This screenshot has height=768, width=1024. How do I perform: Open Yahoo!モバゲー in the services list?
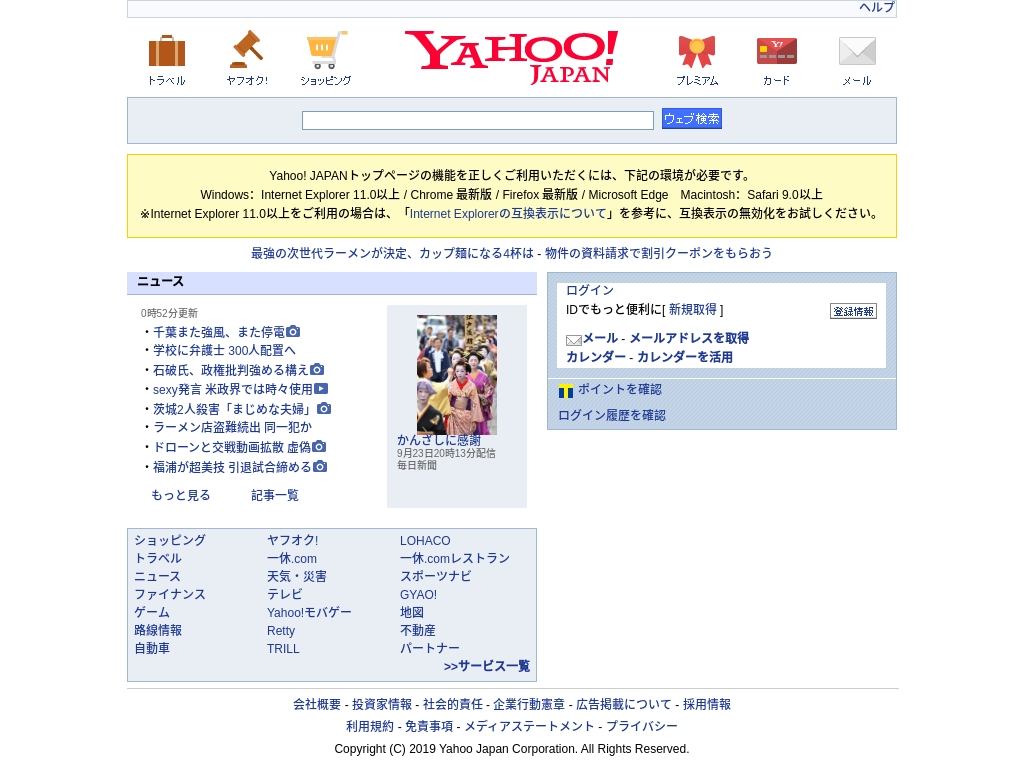click(309, 612)
